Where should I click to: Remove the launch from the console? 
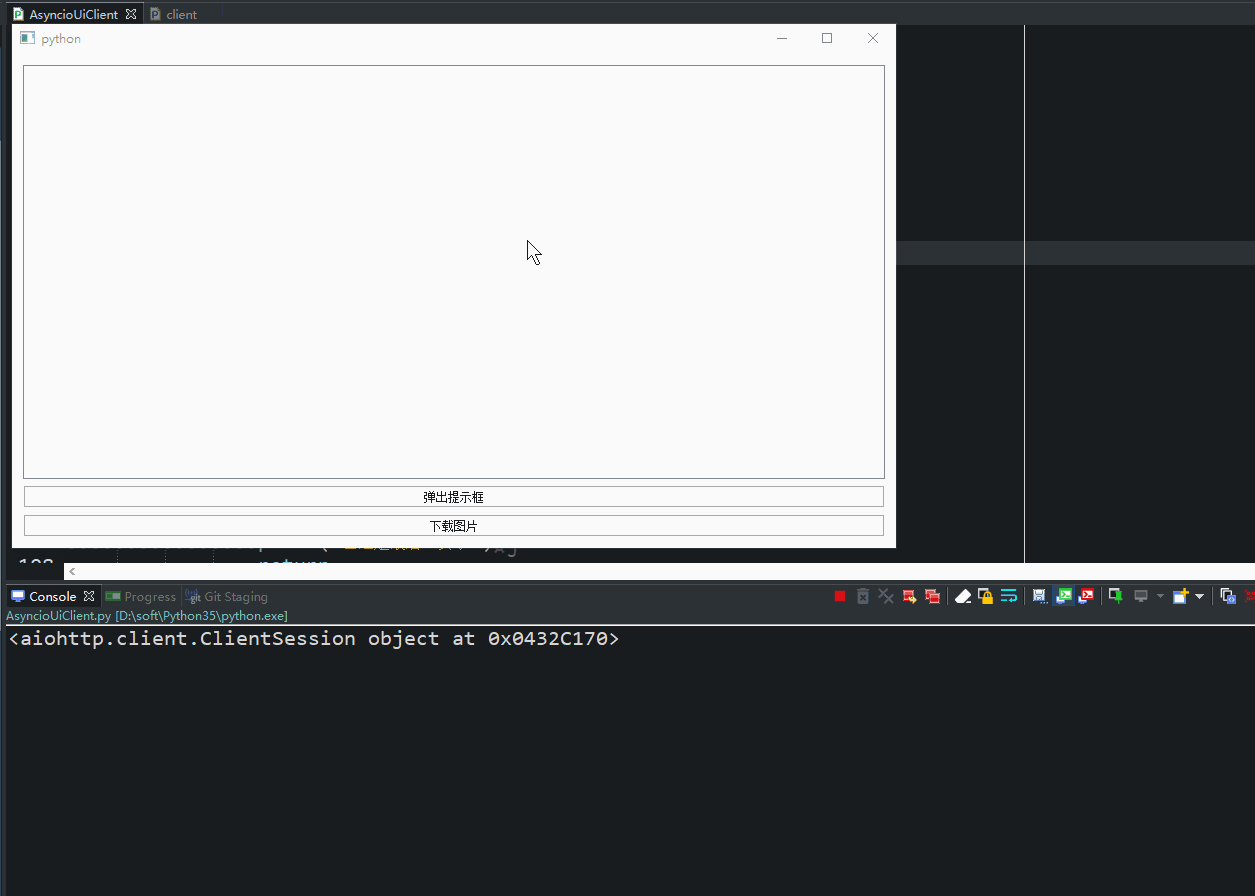(862, 595)
